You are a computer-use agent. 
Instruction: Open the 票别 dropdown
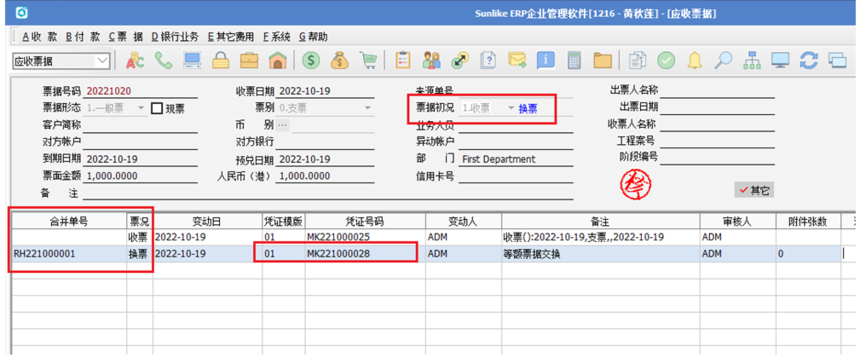click(368, 108)
